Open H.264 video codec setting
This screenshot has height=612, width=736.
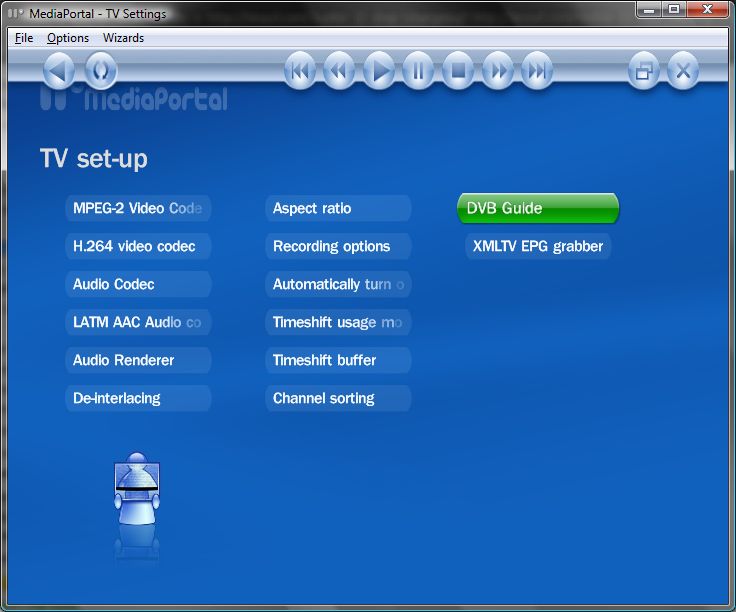[138, 246]
